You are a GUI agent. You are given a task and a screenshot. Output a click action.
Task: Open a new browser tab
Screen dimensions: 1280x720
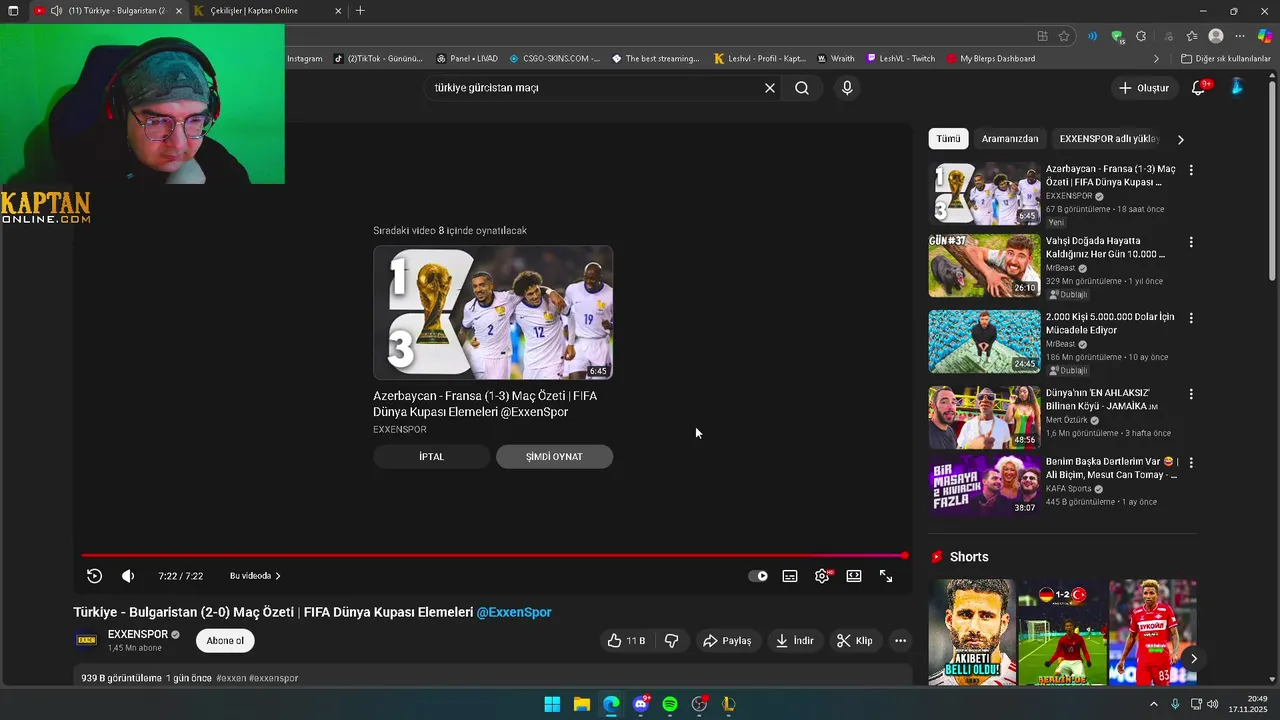point(360,11)
